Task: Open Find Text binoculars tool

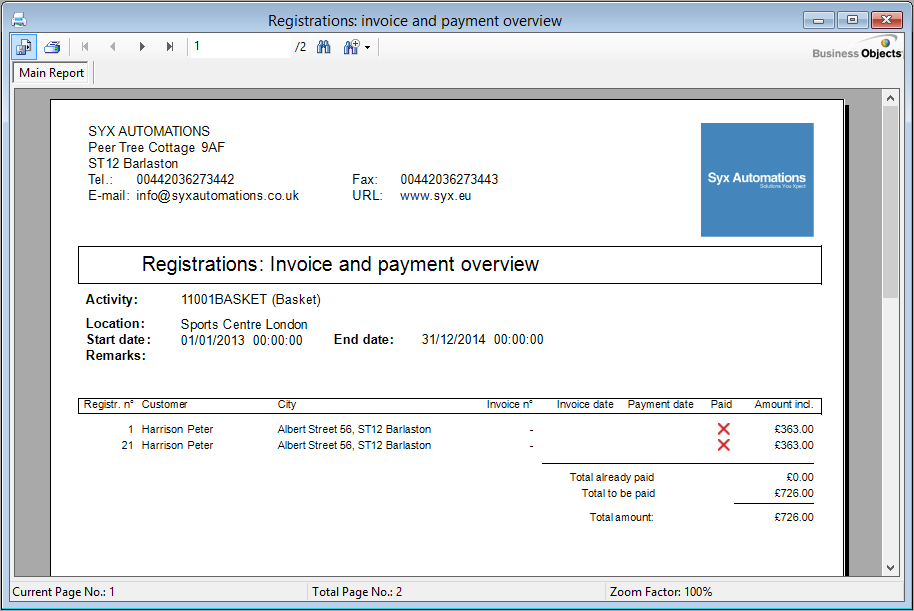Action: pyautogui.click(x=324, y=47)
